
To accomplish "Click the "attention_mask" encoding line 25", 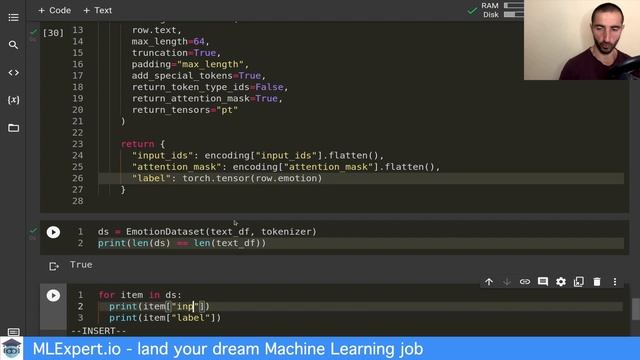I will point(286,167).
